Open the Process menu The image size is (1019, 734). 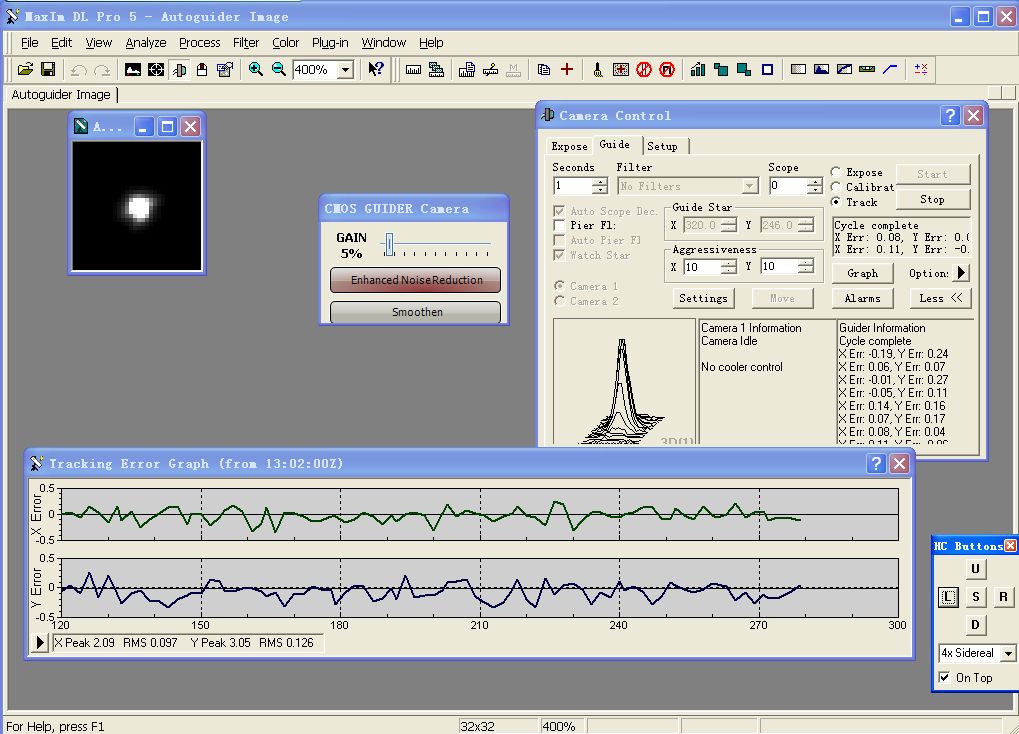pos(200,43)
